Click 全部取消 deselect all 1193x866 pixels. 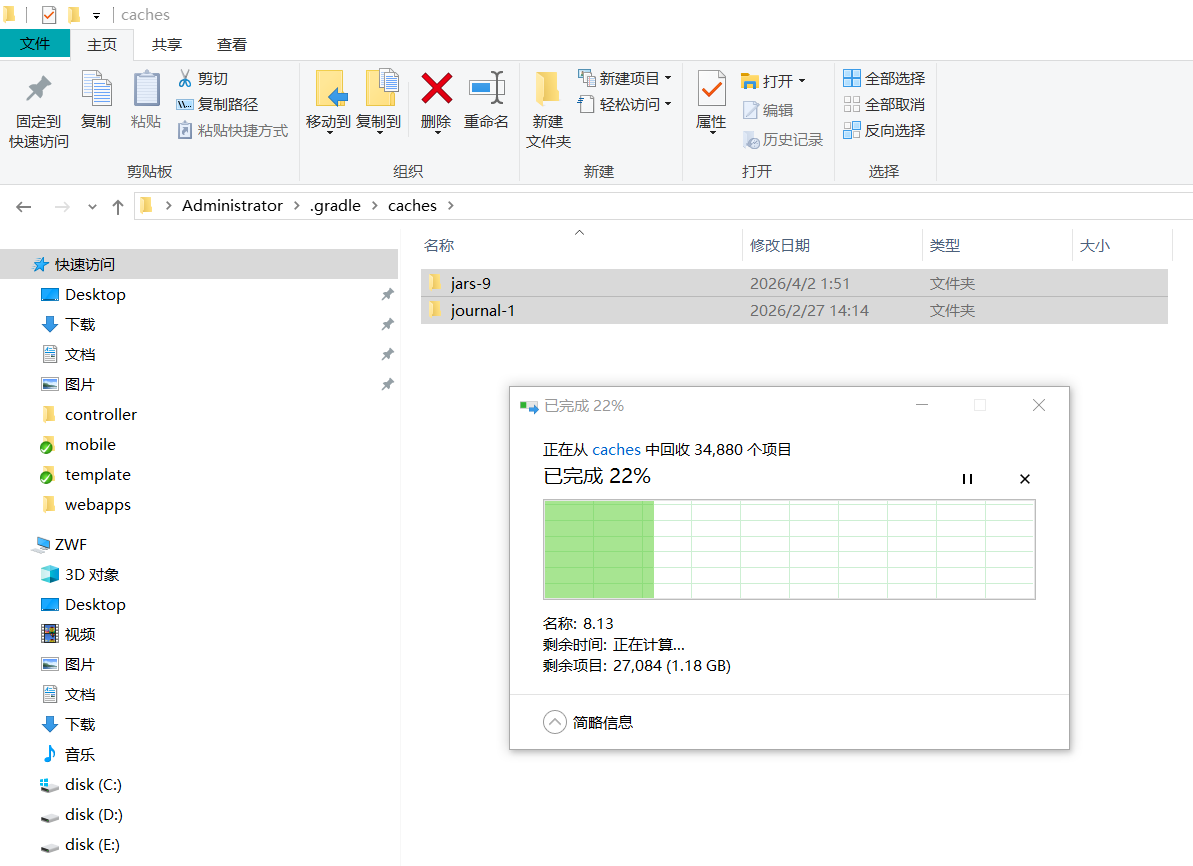point(884,104)
